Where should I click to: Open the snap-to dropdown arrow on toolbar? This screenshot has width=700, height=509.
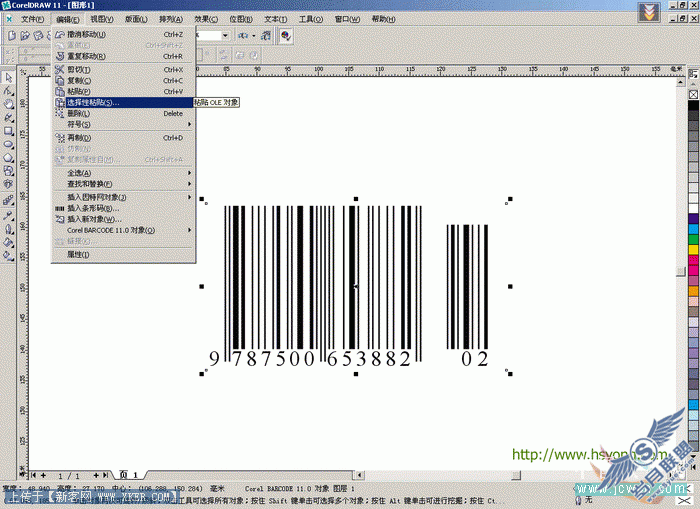click(x=254, y=35)
